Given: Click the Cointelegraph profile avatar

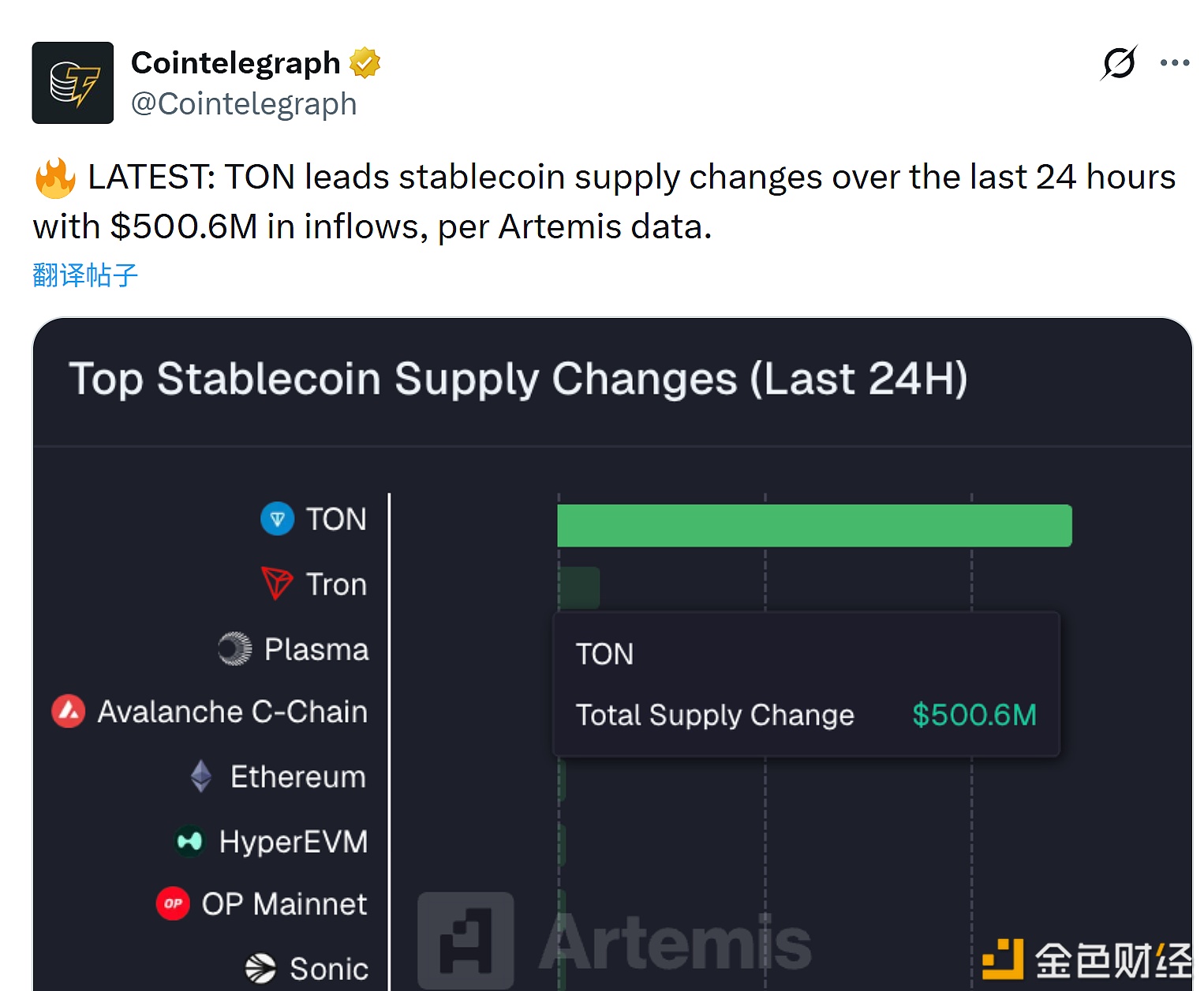Looking at the screenshot, I should pos(73,83).
